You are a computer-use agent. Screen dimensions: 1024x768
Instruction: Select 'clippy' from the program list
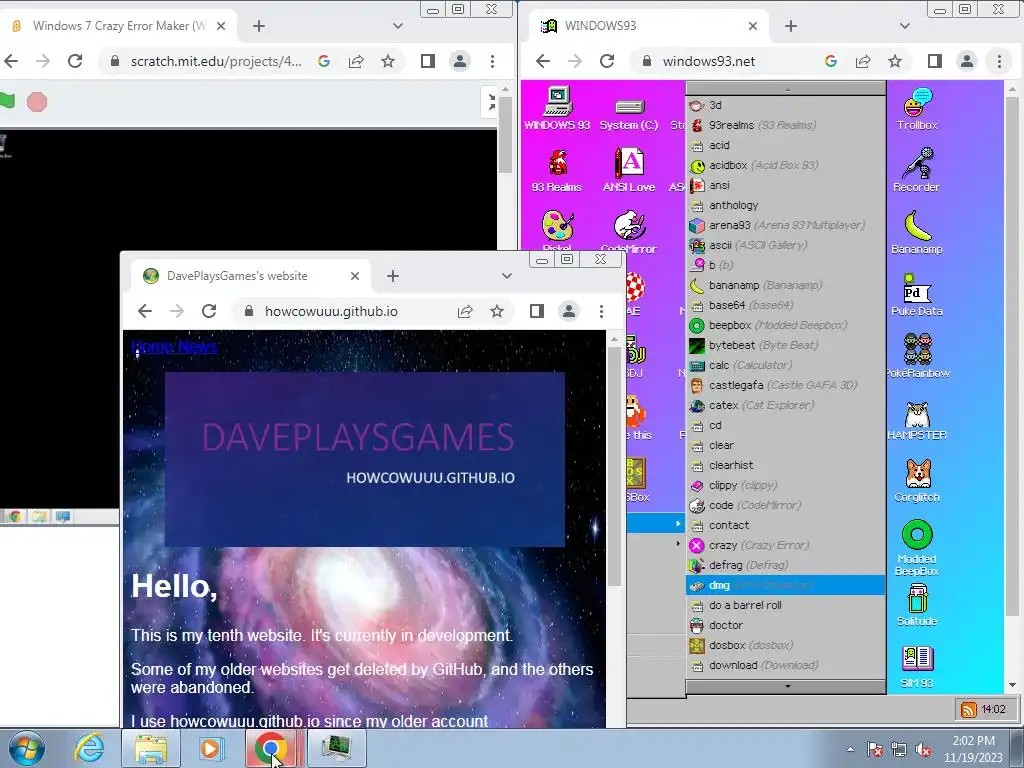(x=786, y=485)
